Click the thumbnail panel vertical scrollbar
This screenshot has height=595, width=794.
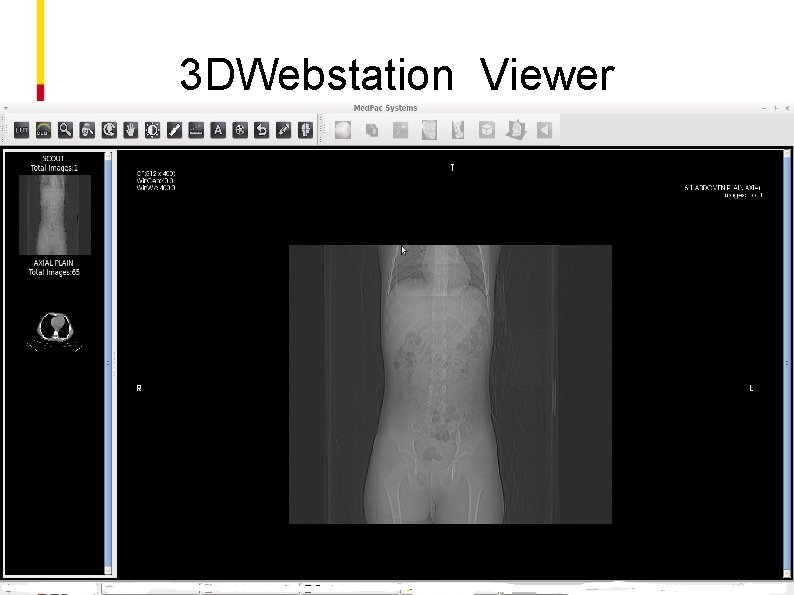point(108,363)
